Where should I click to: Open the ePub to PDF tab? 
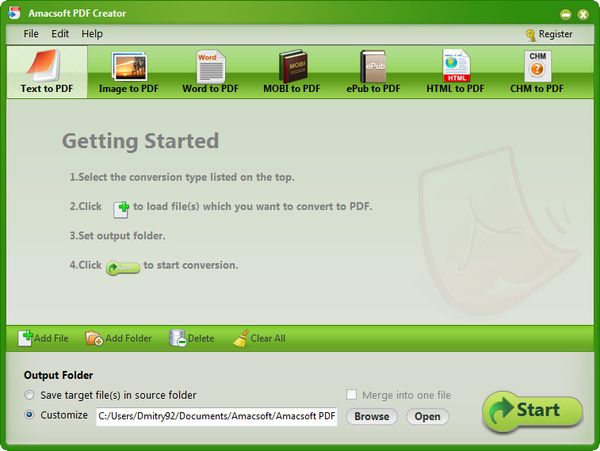tap(373, 72)
